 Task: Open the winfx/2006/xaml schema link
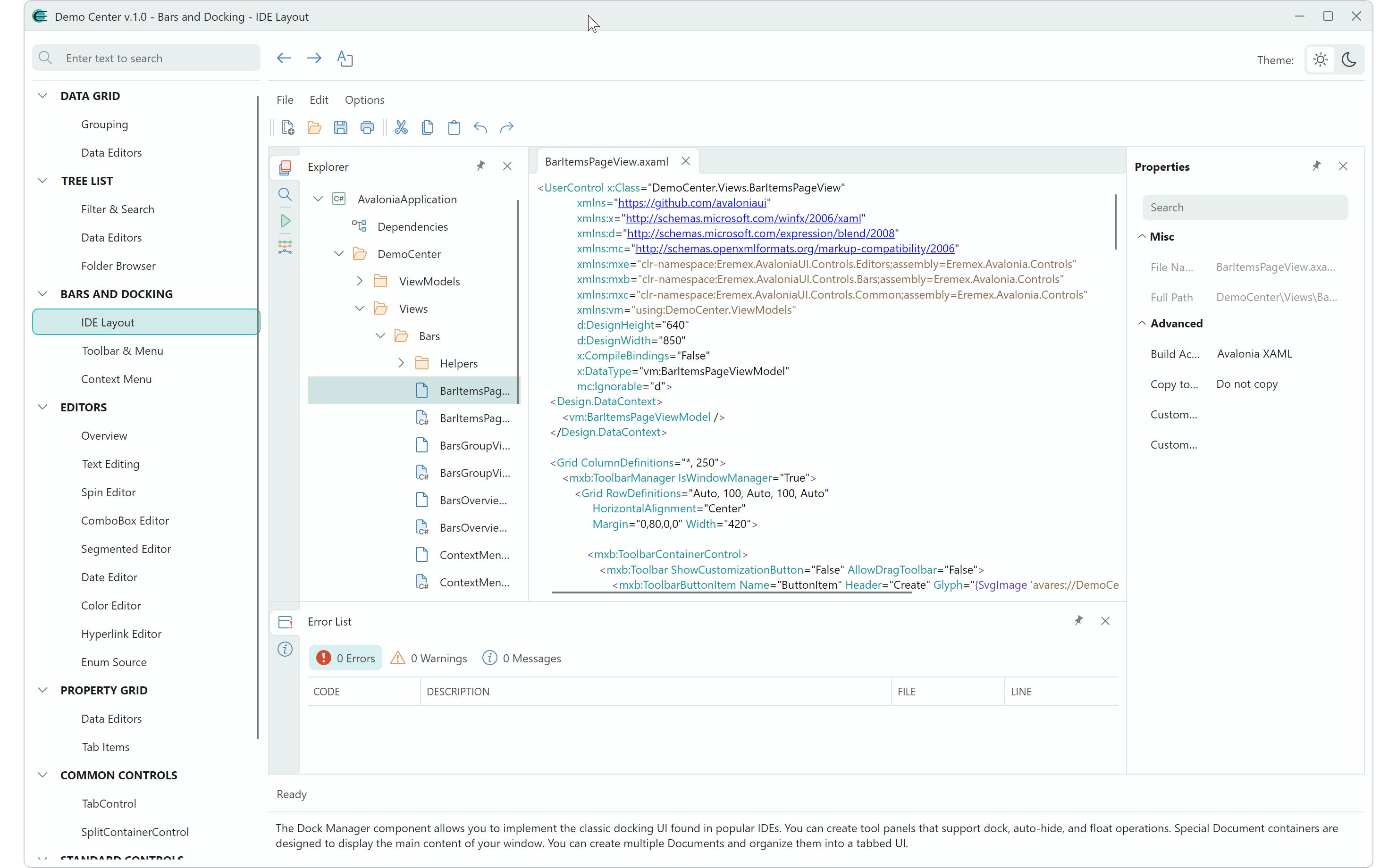point(743,218)
